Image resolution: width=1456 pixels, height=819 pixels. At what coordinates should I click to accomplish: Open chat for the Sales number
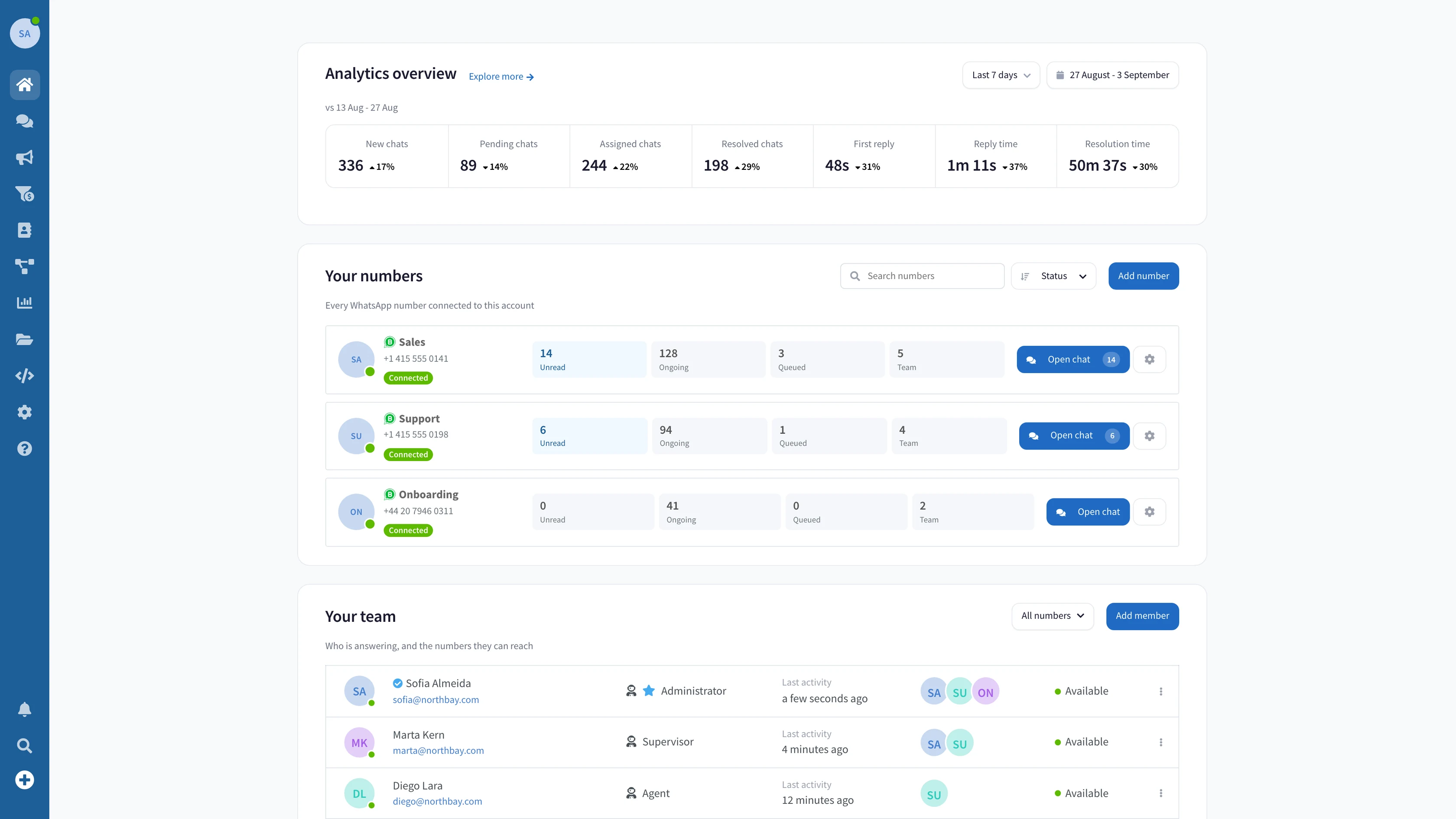tap(1073, 360)
